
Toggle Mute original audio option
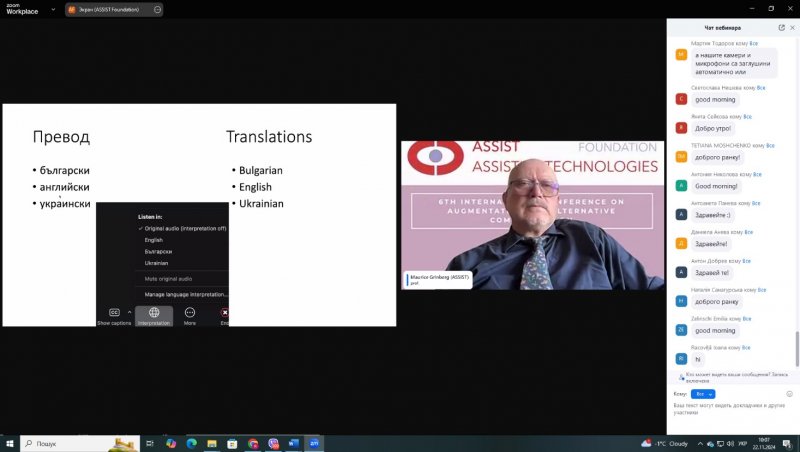pyautogui.click(x=168, y=278)
